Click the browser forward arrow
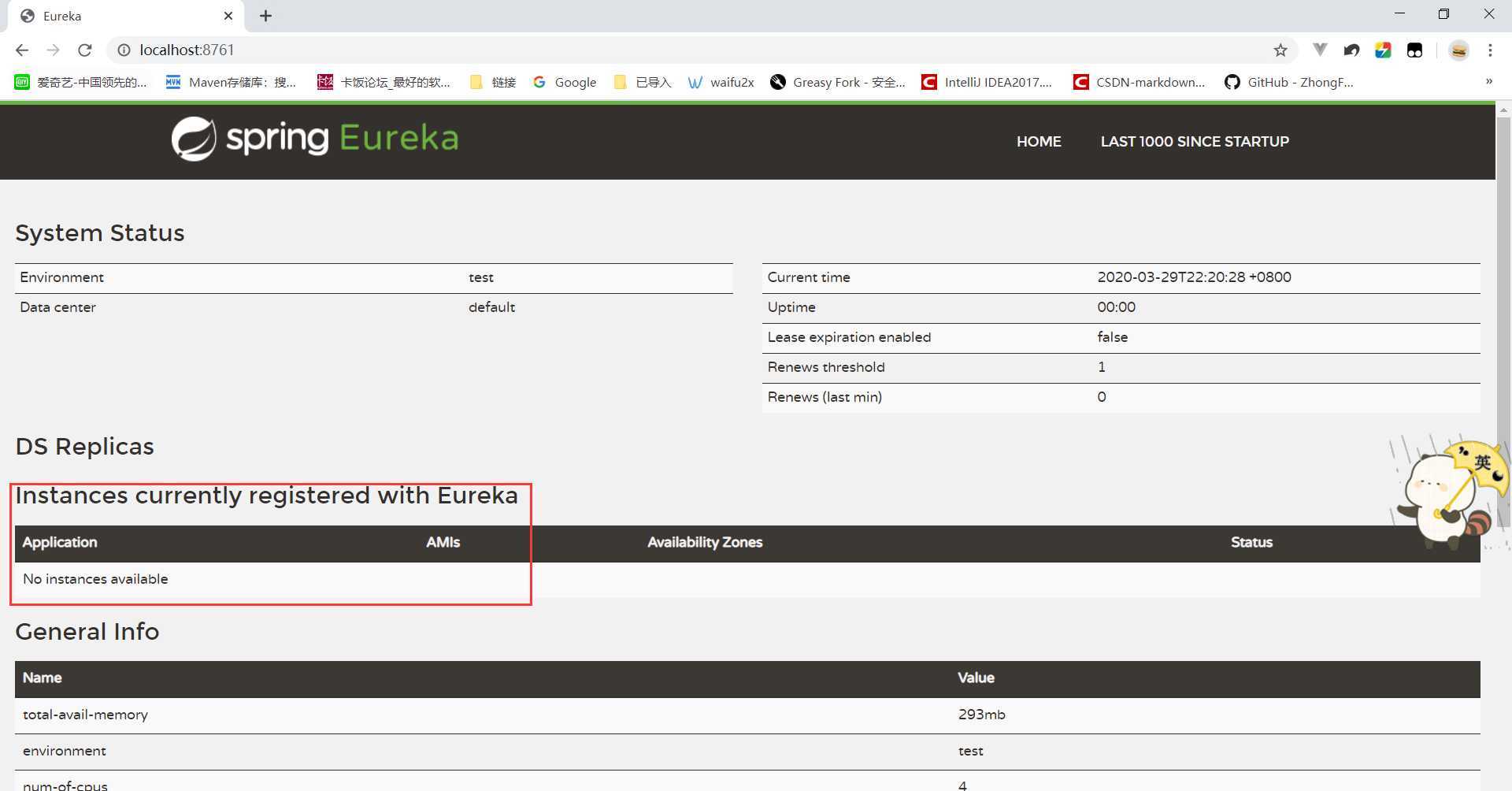Image resolution: width=1512 pixels, height=791 pixels. point(53,50)
